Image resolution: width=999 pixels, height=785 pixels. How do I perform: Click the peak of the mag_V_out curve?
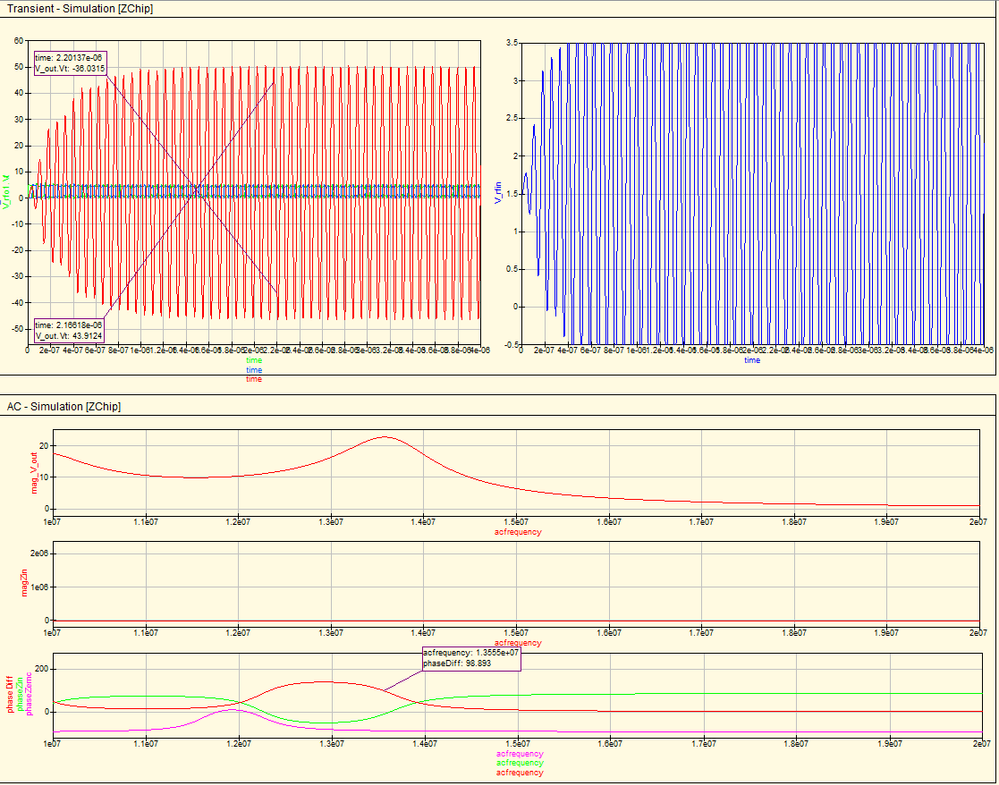(385, 436)
